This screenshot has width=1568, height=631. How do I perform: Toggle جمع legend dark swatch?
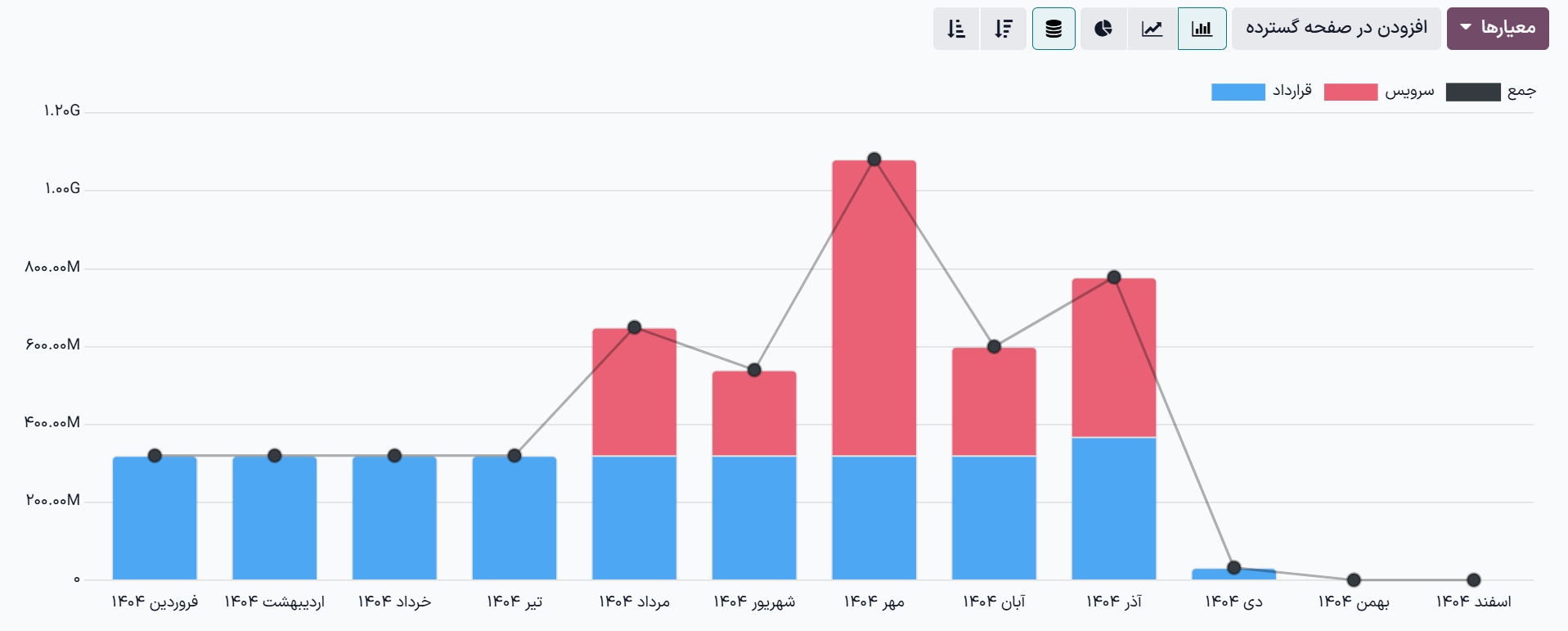[x=1473, y=92]
